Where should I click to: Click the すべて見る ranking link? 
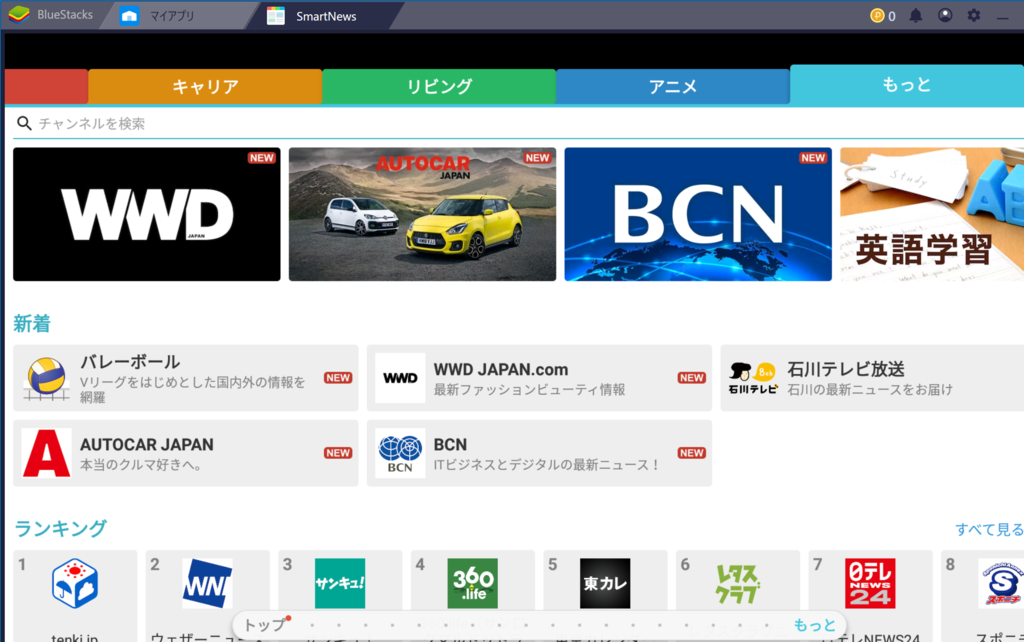tap(989, 529)
